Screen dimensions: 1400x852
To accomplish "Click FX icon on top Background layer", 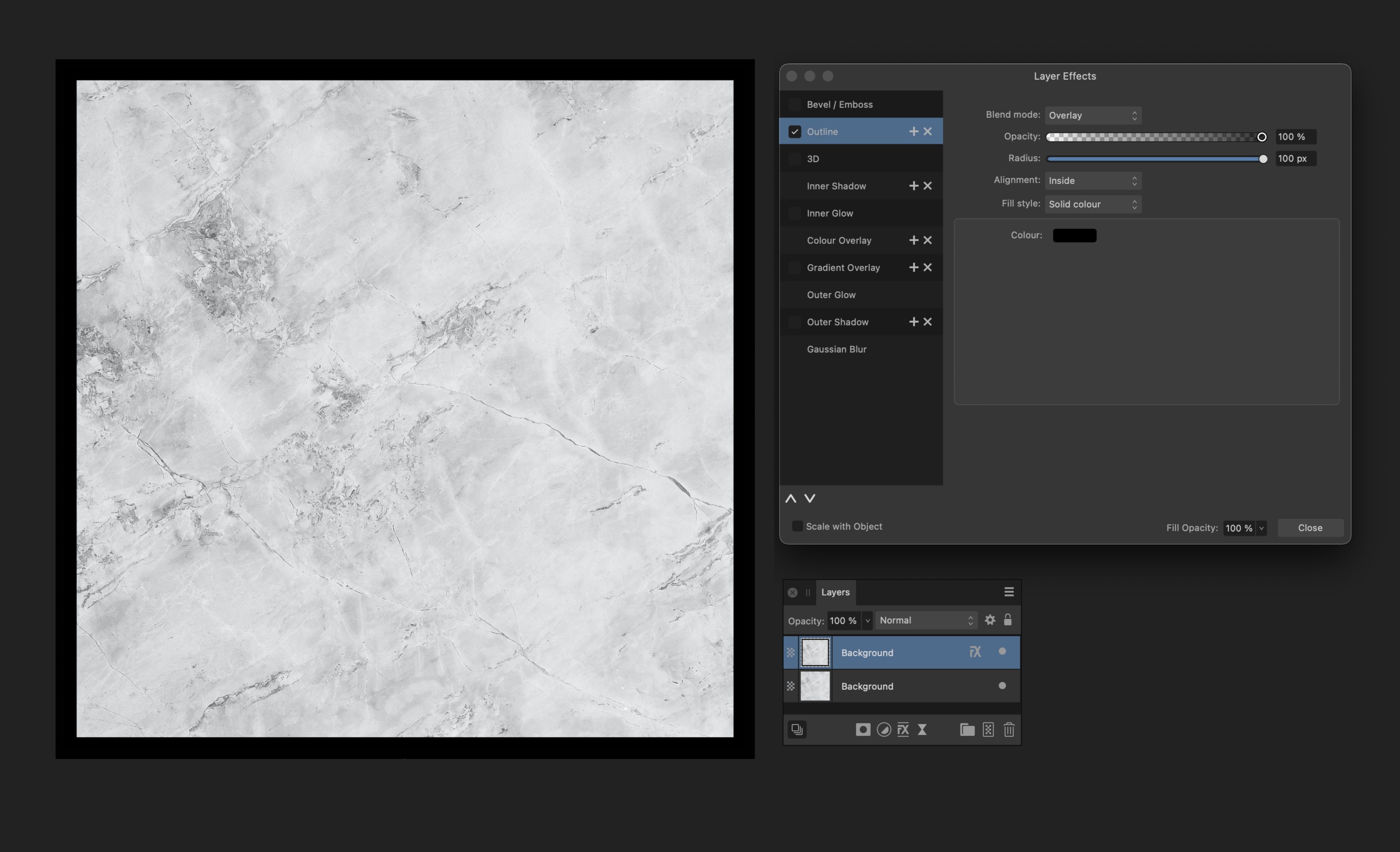I will click(x=975, y=652).
